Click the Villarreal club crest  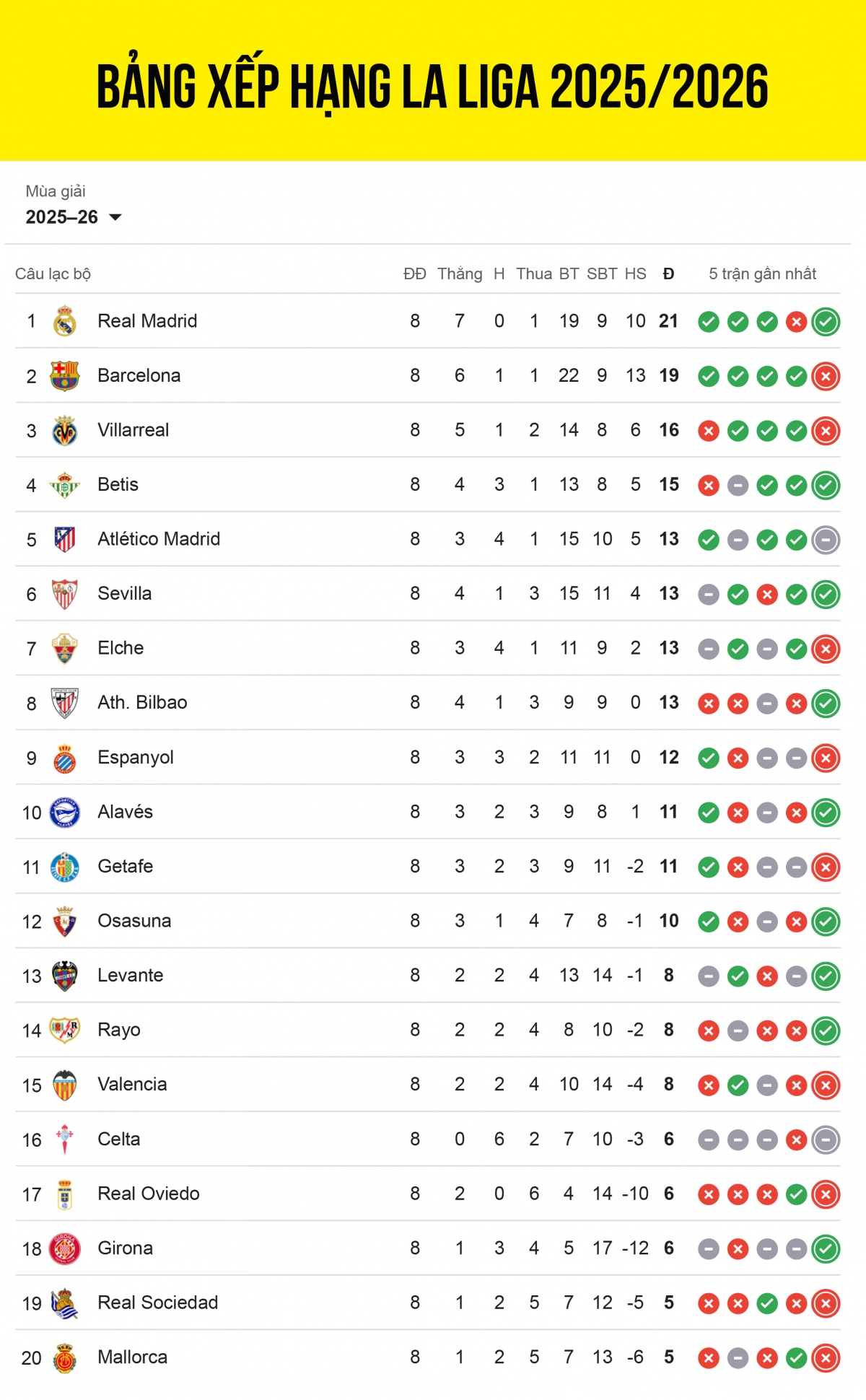[65, 431]
